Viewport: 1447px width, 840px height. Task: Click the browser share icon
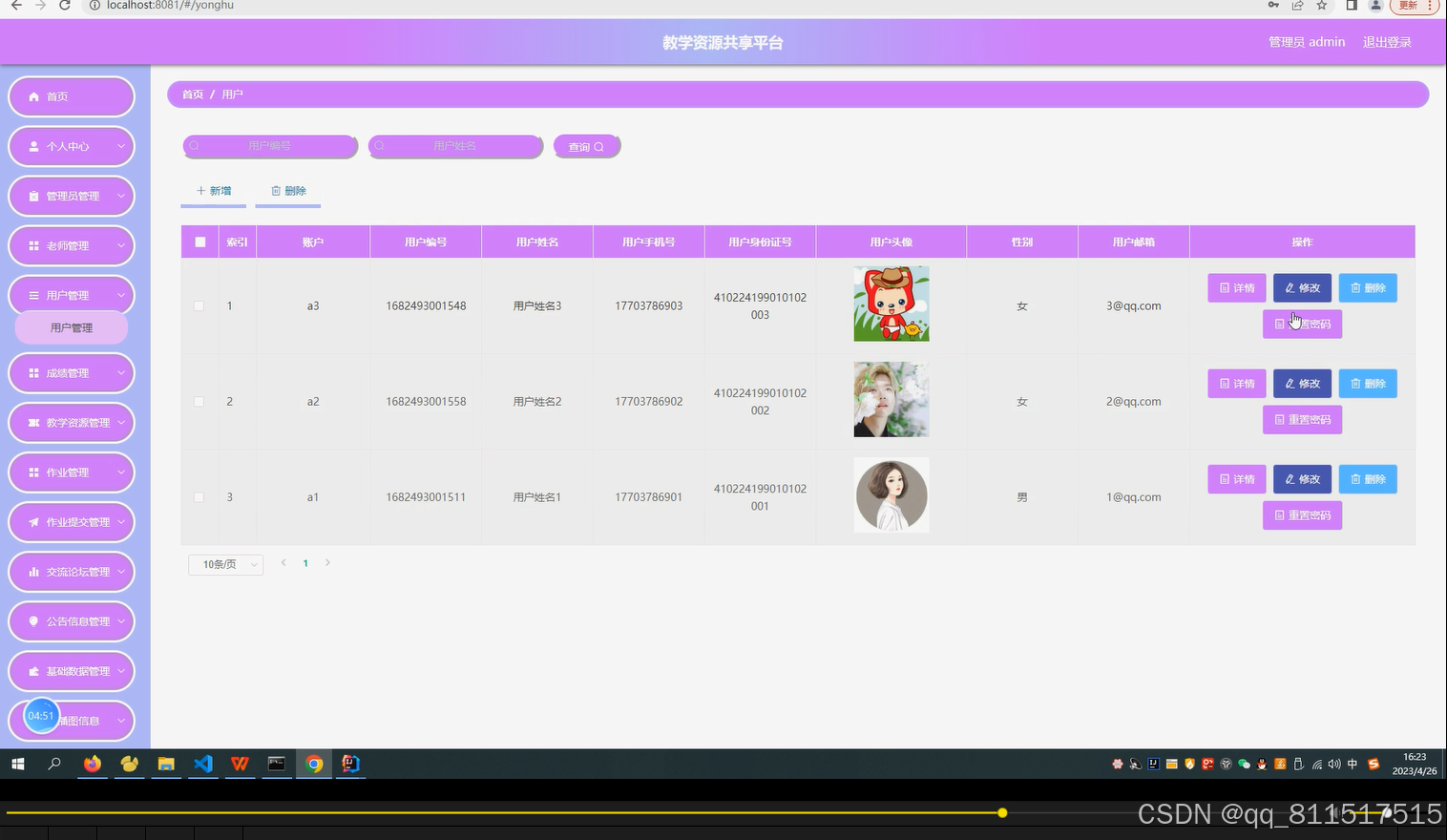tap(1298, 5)
